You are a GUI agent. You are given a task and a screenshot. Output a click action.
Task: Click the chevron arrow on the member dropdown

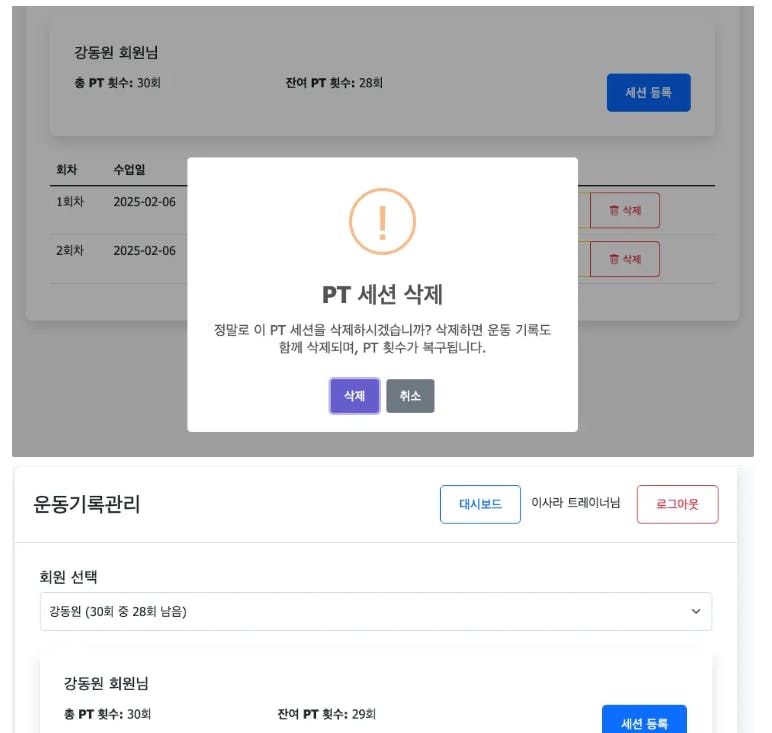[x=696, y=611]
